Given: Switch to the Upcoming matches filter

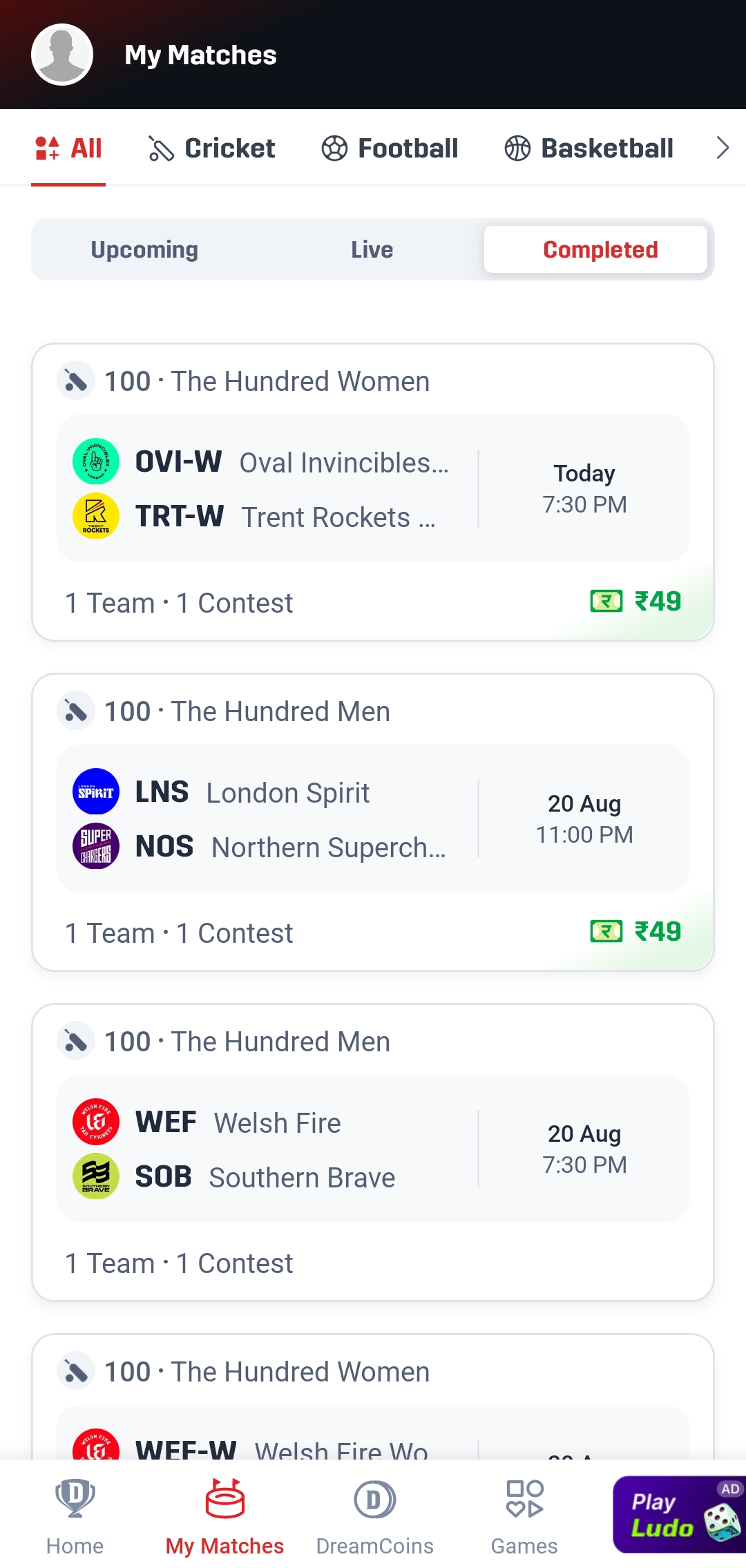Looking at the screenshot, I should (144, 249).
